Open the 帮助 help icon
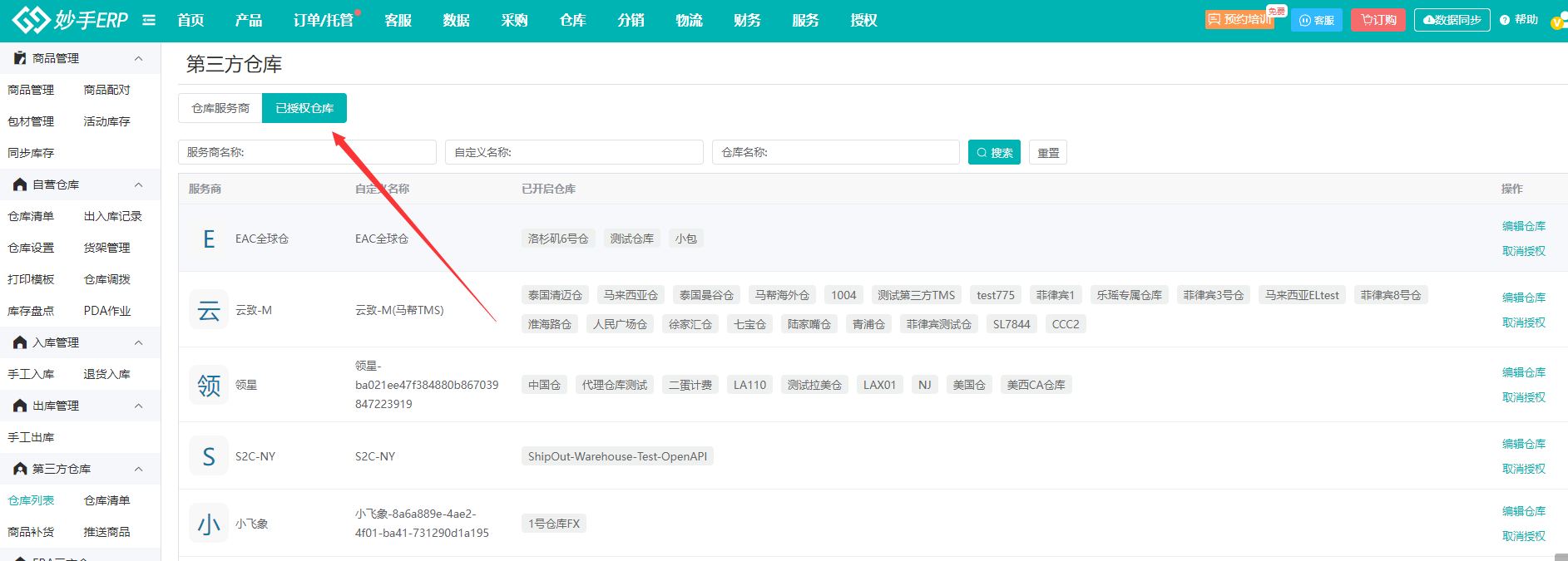This screenshot has width=1568, height=561. pyautogui.click(x=1505, y=20)
